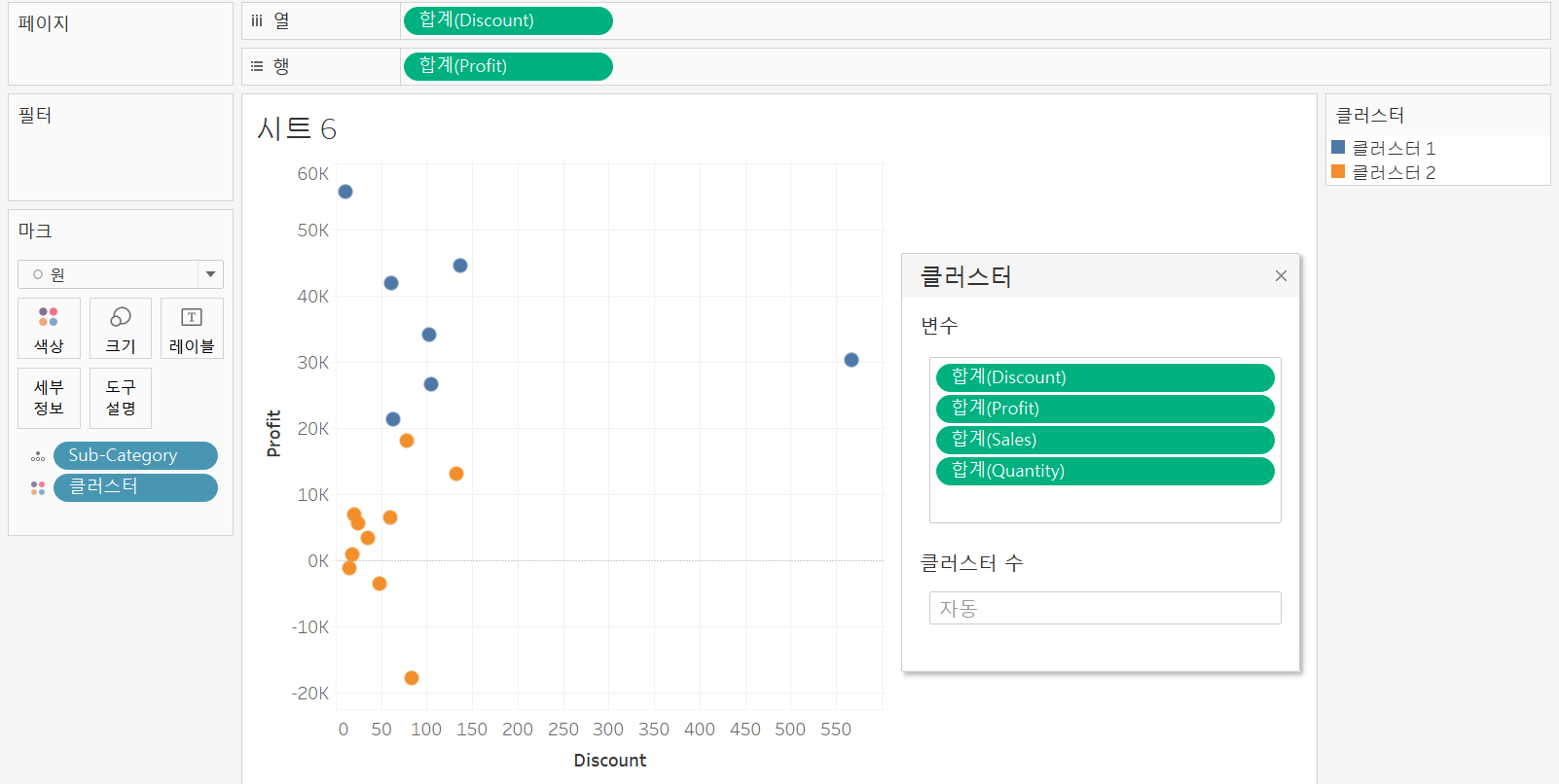Select orange point at the bottom near -20K
Image resolution: width=1559 pixels, height=784 pixels.
click(x=412, y=678)
